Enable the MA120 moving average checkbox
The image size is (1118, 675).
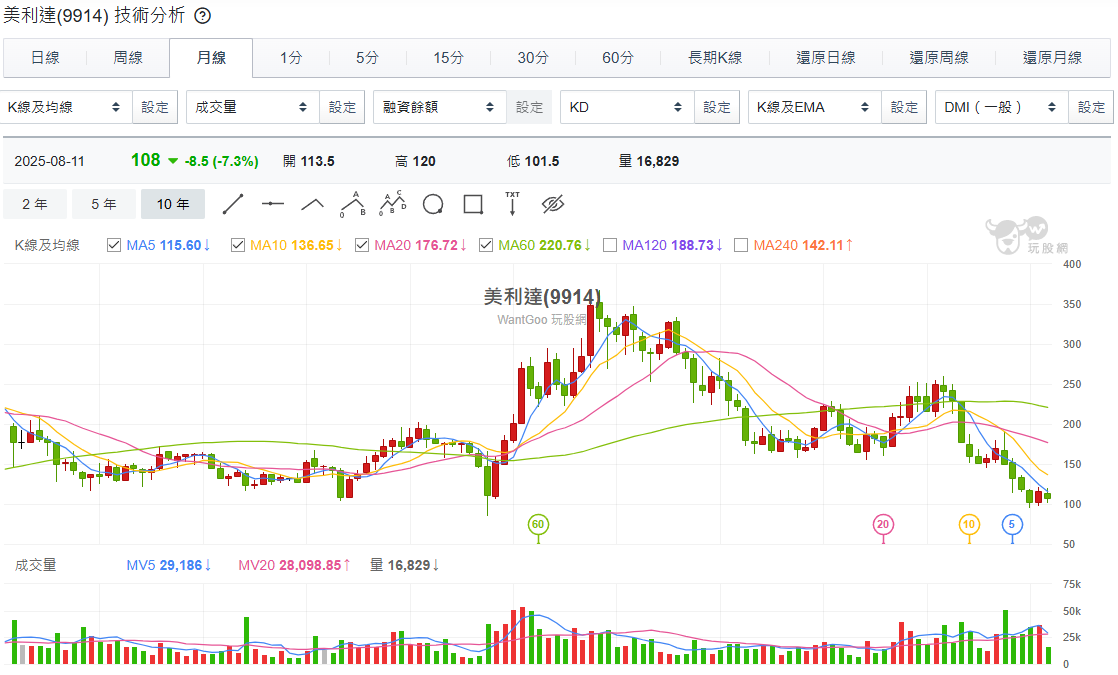(x=610, y=245)
